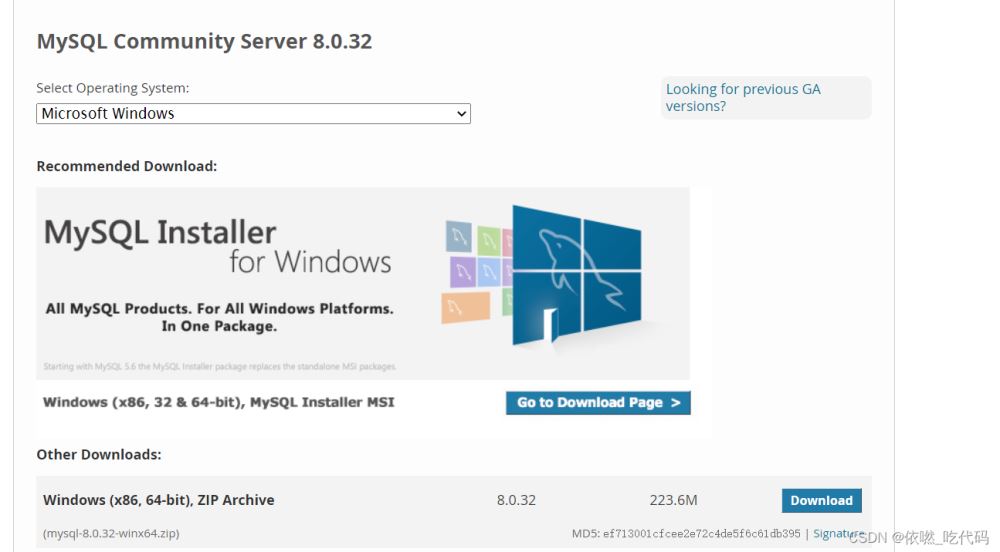Select the 'Other Downloads:' label
The image size is (1000, 552).
pos(99,454)
